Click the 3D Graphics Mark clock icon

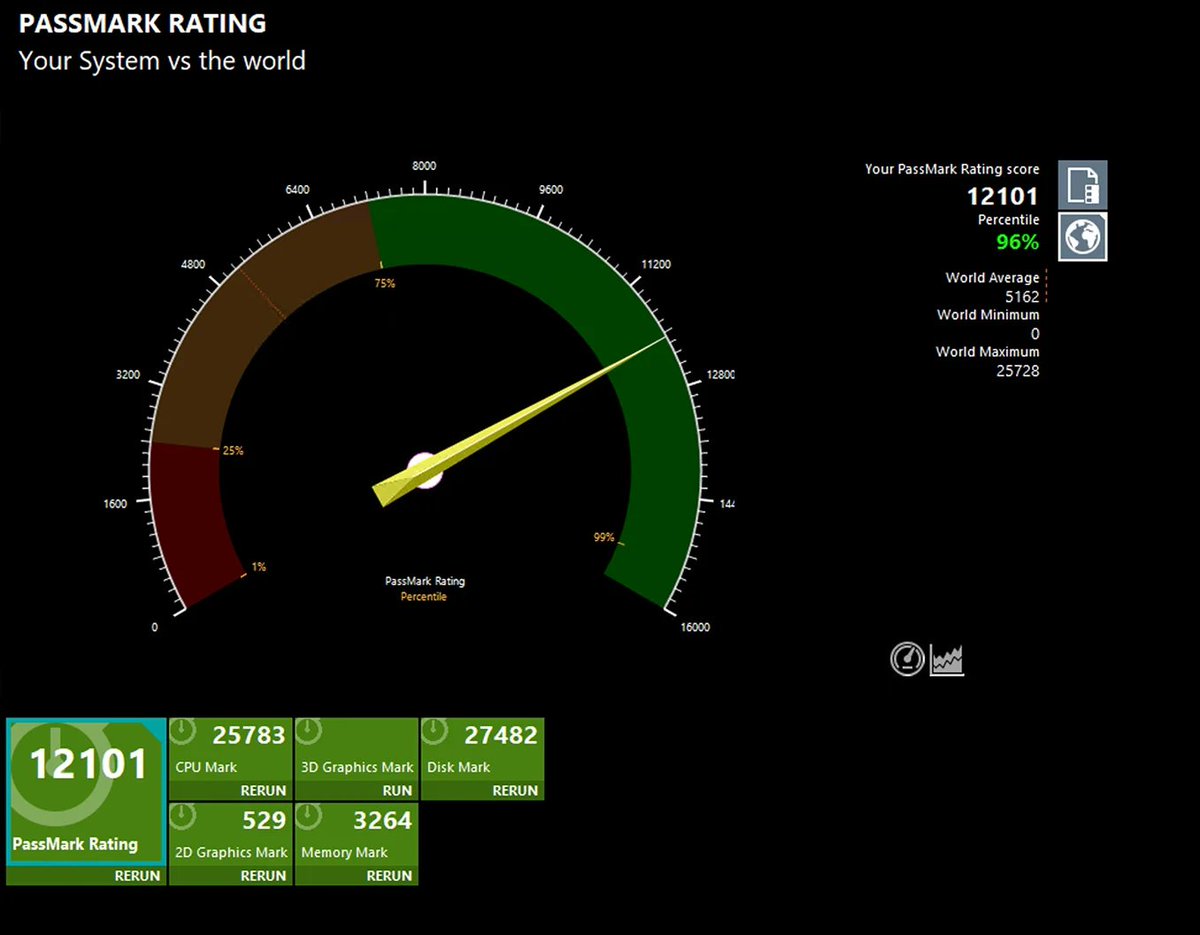308,733
